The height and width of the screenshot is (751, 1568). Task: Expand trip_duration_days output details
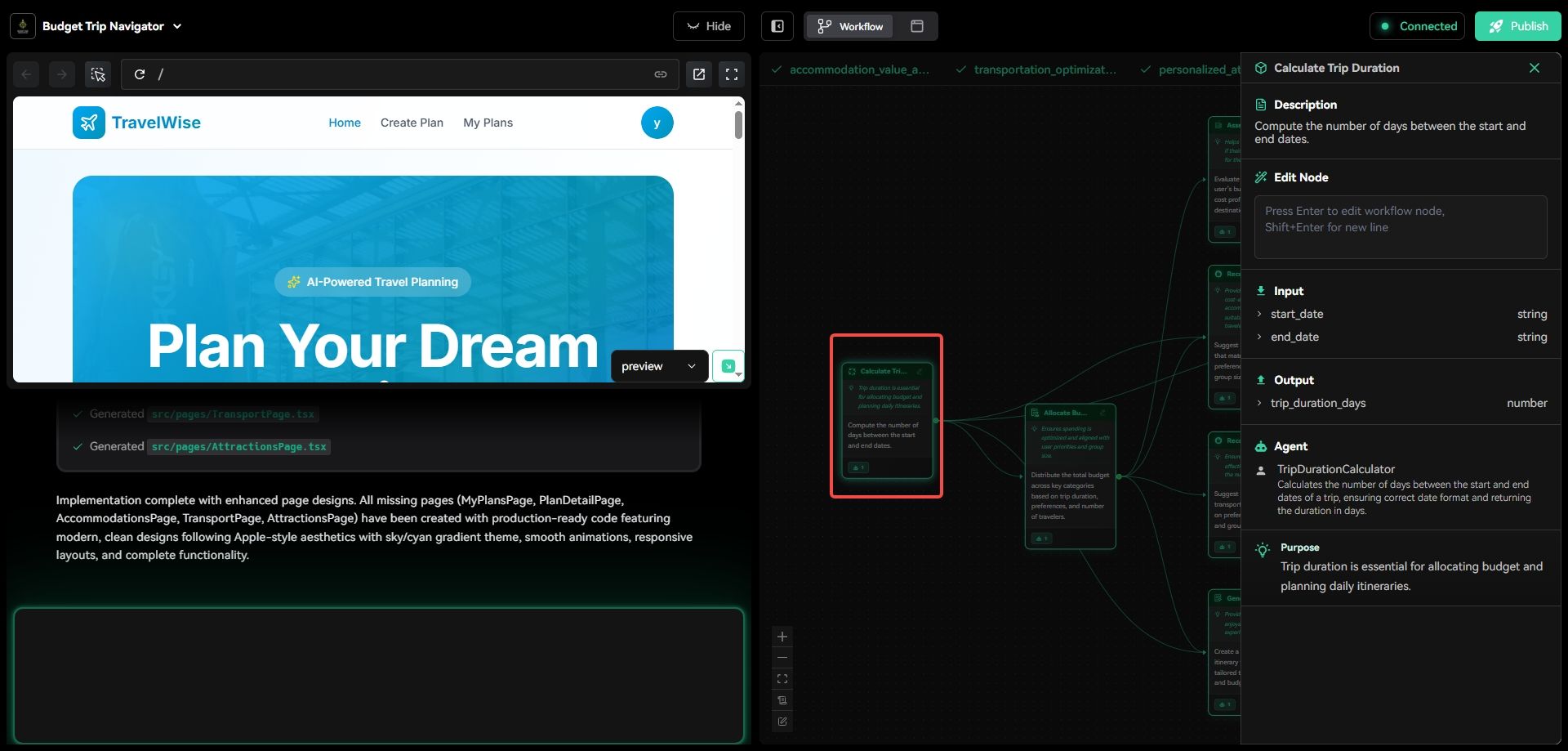pyautogui.click(x=1259, y=403)
